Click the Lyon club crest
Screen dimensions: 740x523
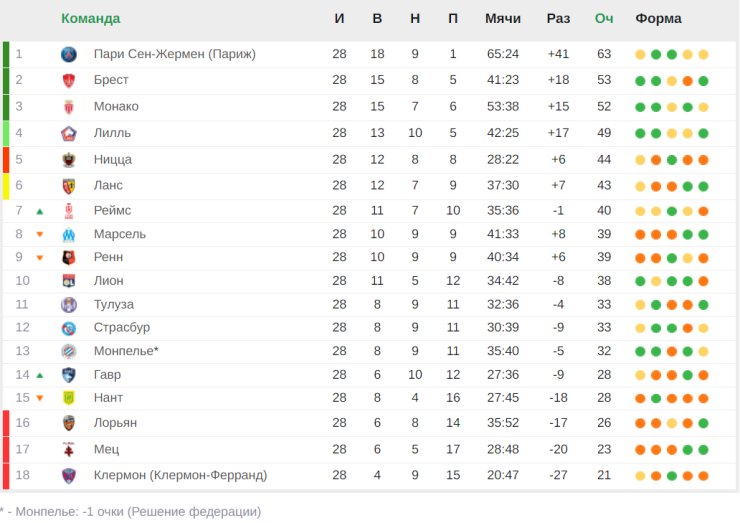[x=69, y=281]
